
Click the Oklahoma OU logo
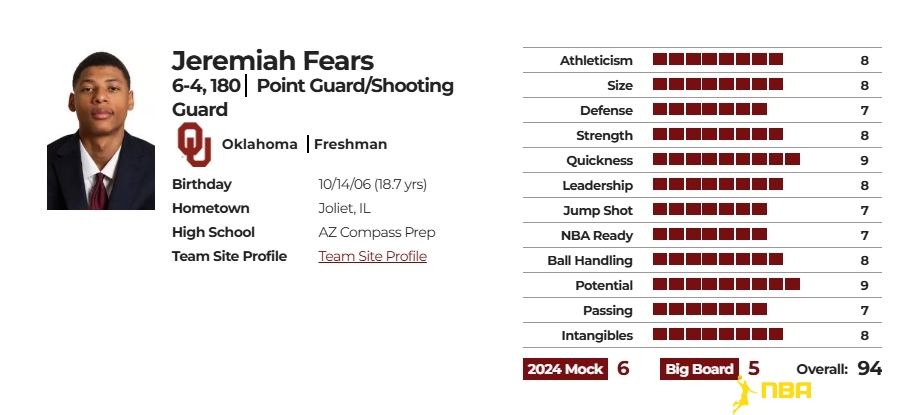tap(194, 144)
